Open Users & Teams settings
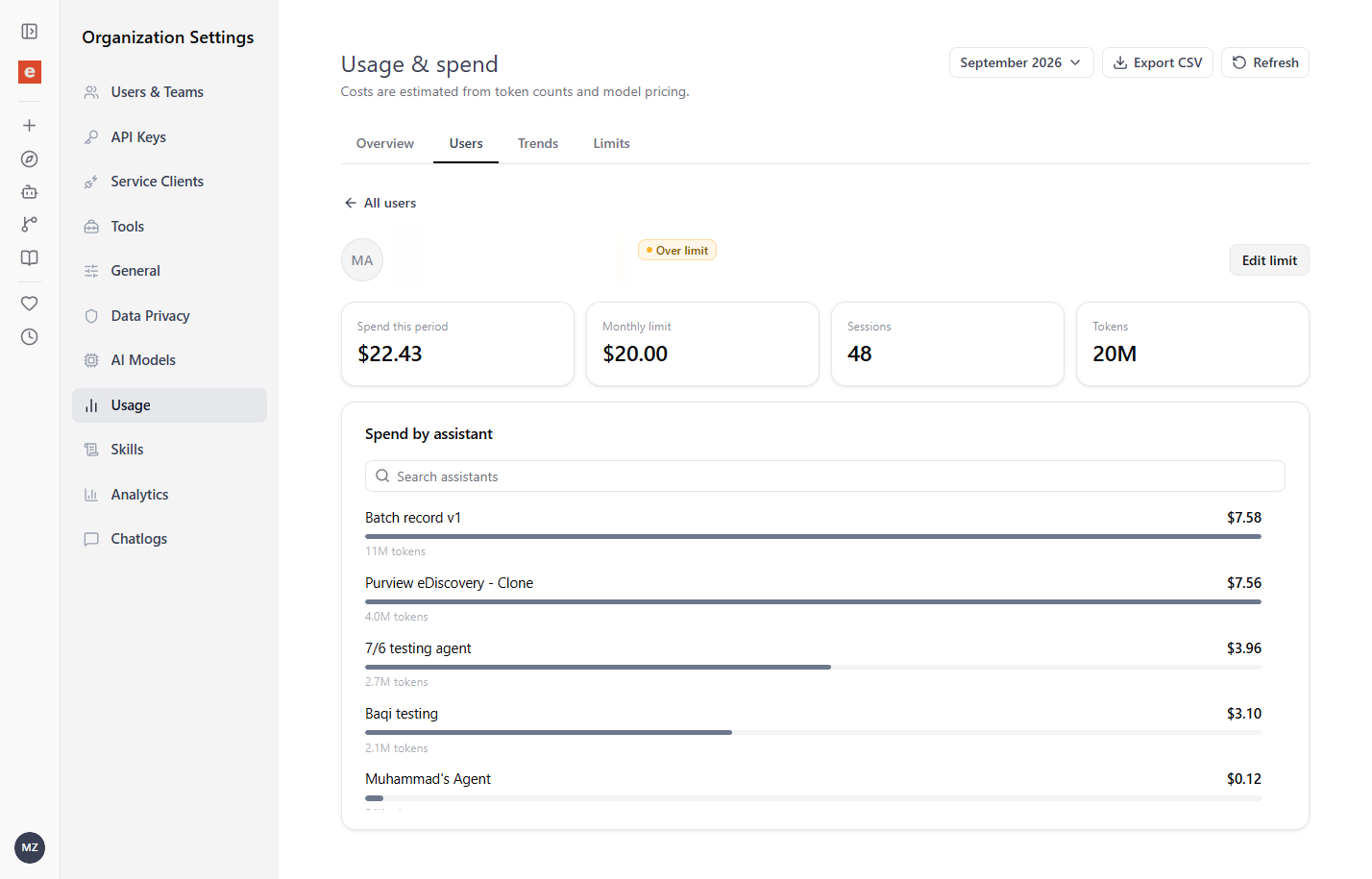Screen dimensions: 1372x879 pos(169,92)
